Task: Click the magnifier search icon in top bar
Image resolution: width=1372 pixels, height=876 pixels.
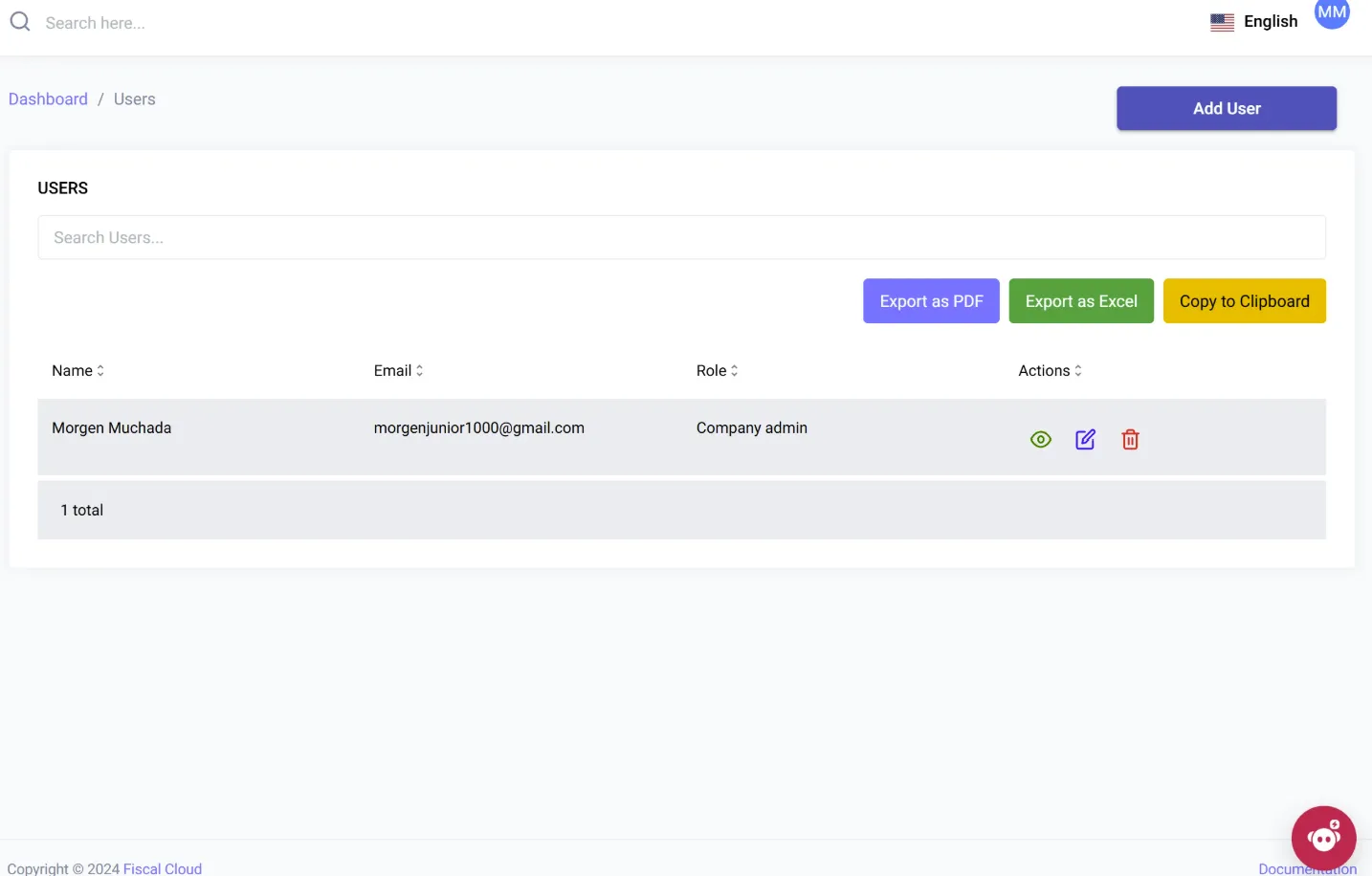Action: pyautogui.click(x=20, y=21)
